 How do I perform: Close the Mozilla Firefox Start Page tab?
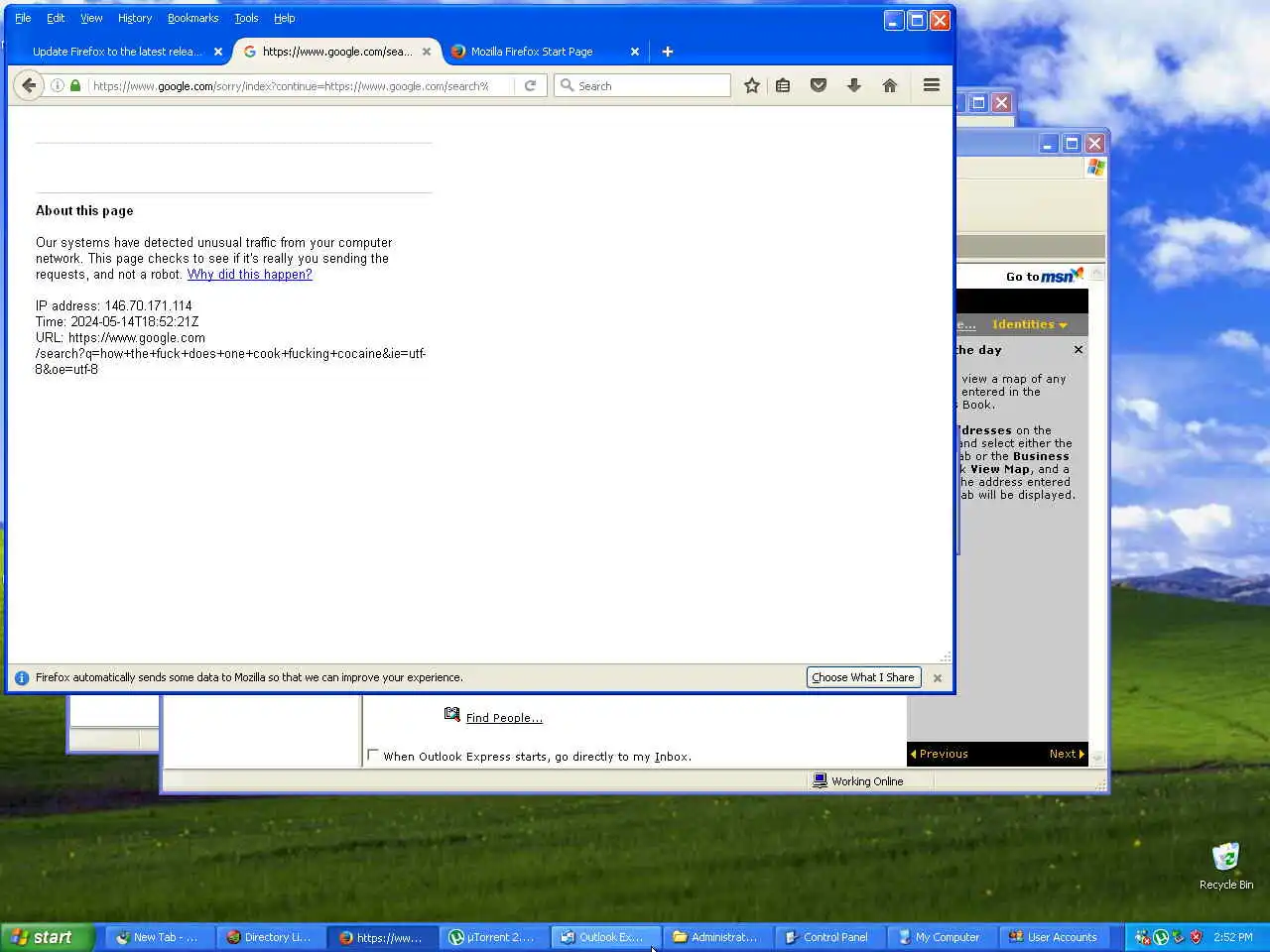coord(635,52)
